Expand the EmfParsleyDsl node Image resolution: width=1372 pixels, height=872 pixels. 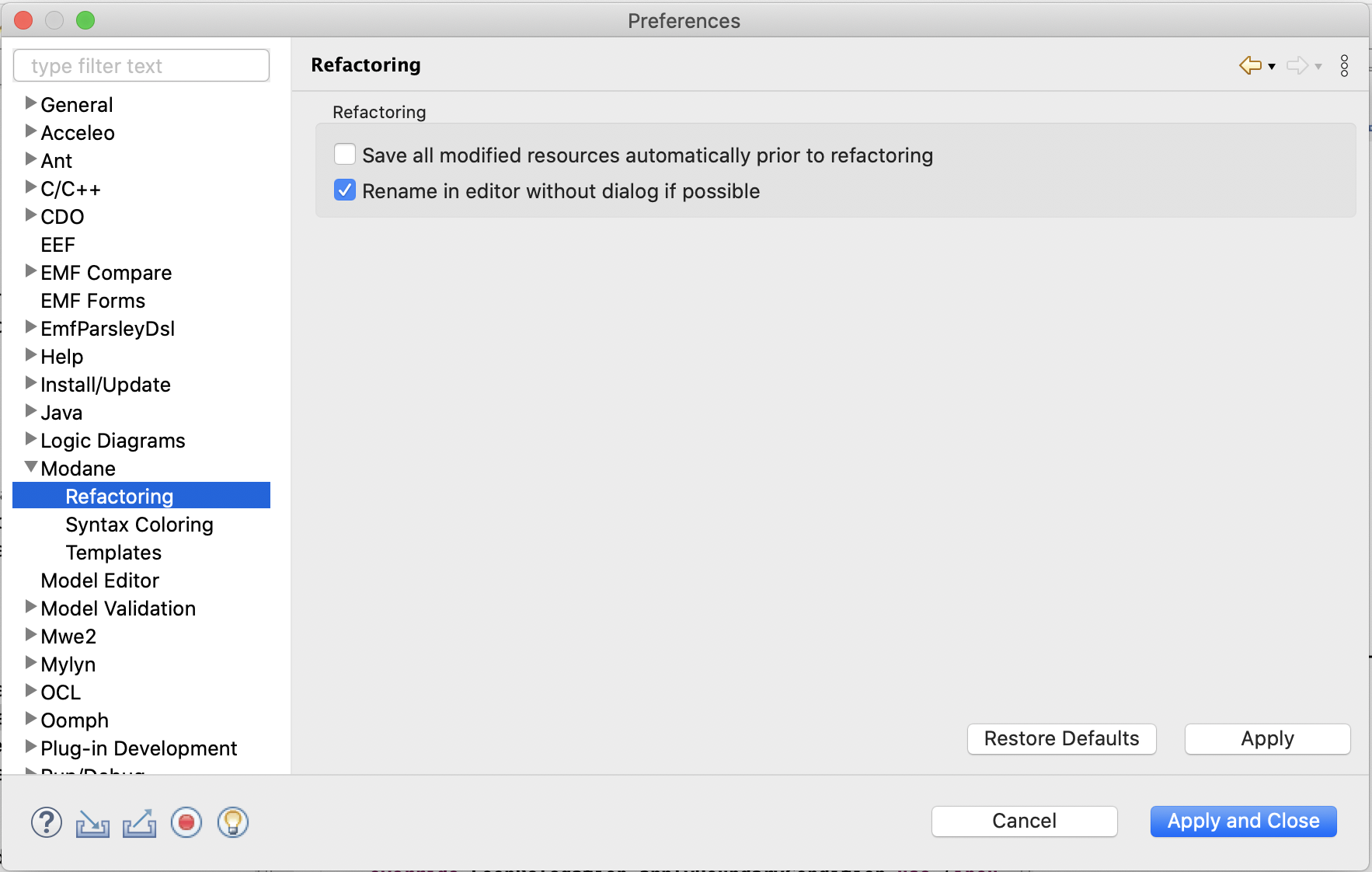pyautogui.click(x=31, y=326)
